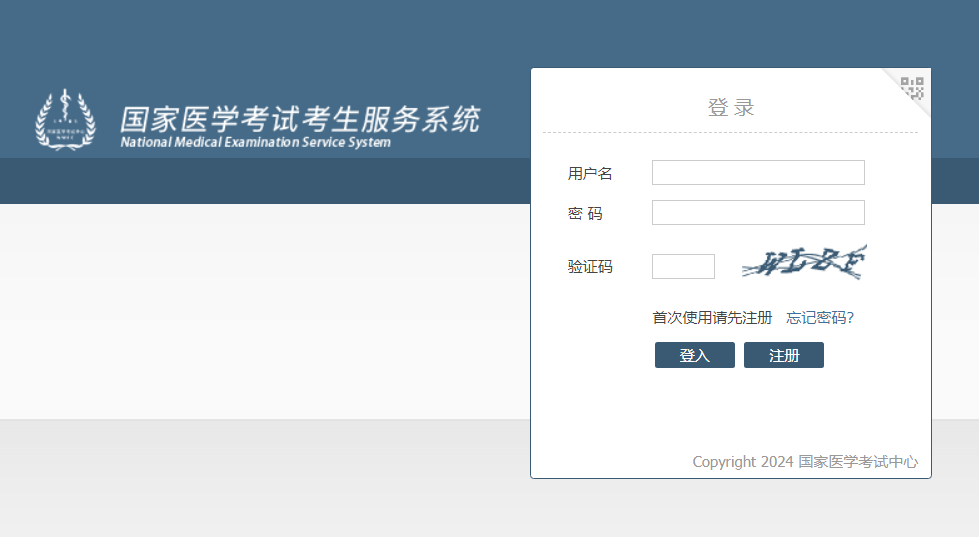
Task: Click the 验证码 field label
Action: pyautogui.click(x=590, y=267)
